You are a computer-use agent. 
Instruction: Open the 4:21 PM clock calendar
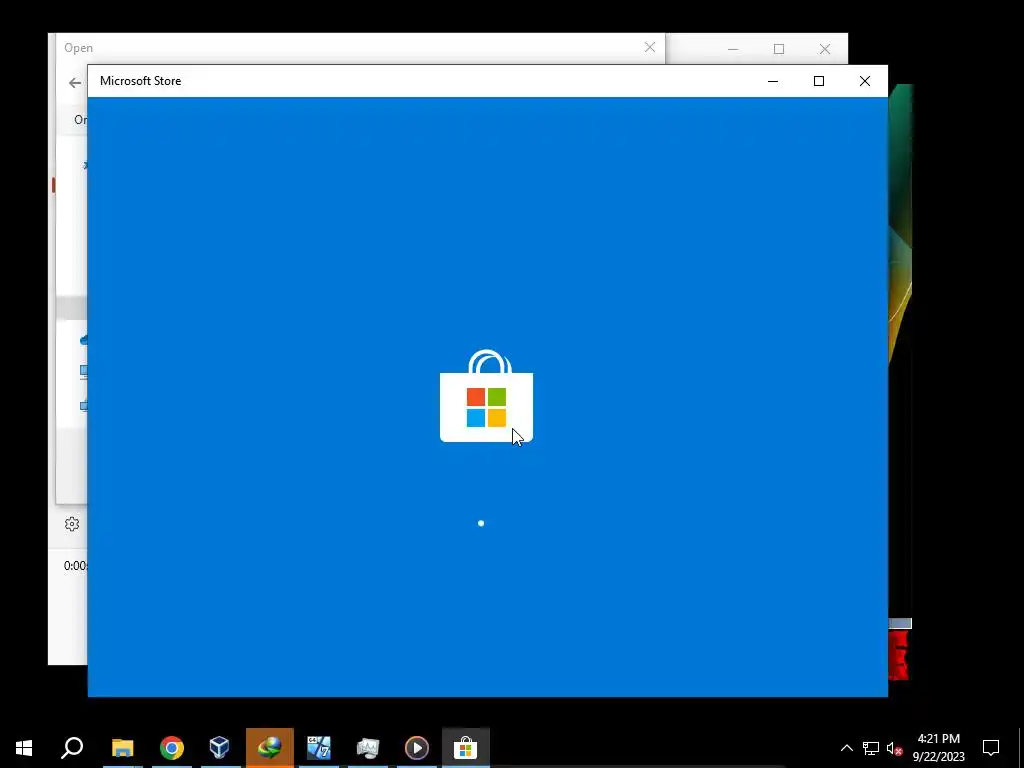click(x=938, y=748)
